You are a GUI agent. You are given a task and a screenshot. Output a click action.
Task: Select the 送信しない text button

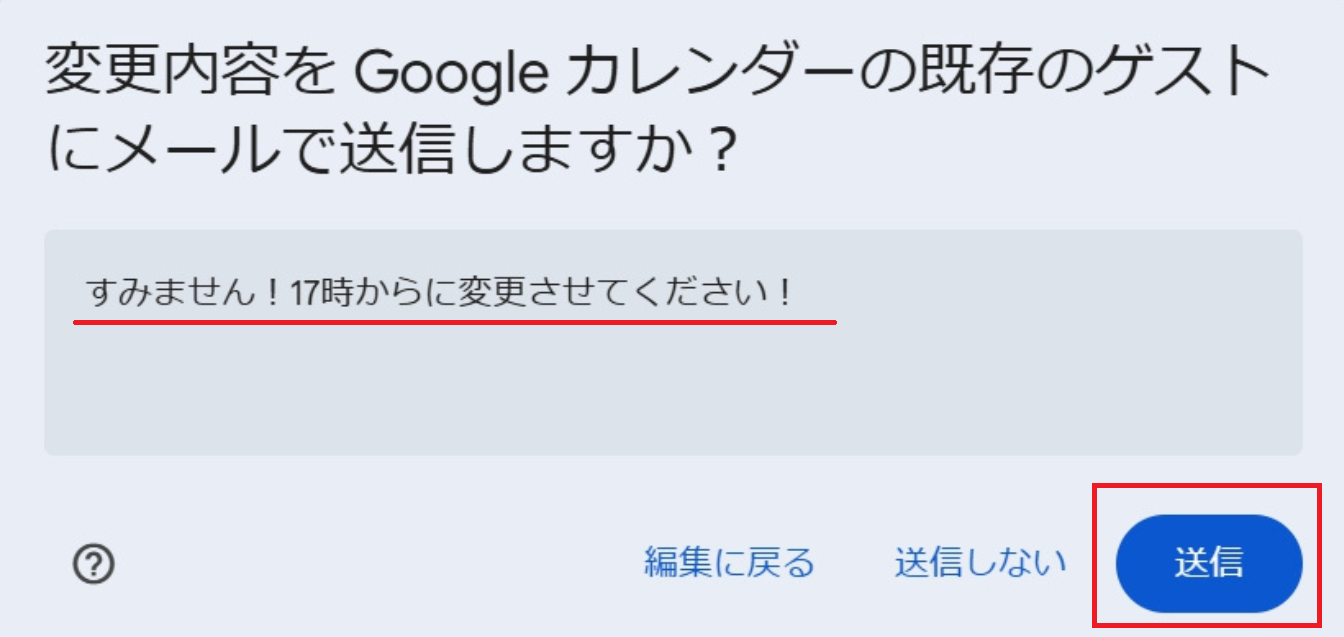(x=980, y=563)
